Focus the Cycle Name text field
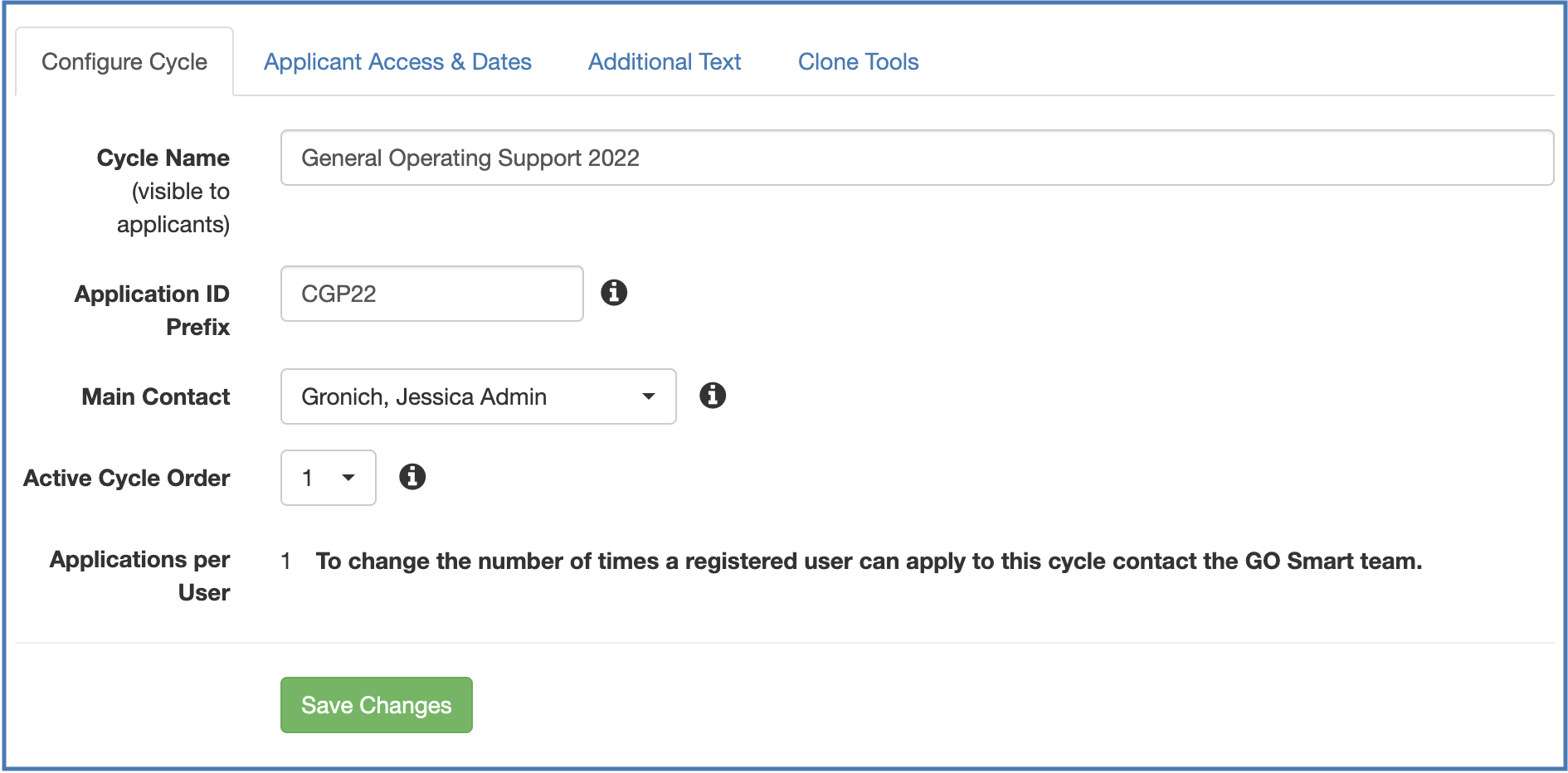The width and height of the screenshot is (1568, 773). click(x=916, y=158)
